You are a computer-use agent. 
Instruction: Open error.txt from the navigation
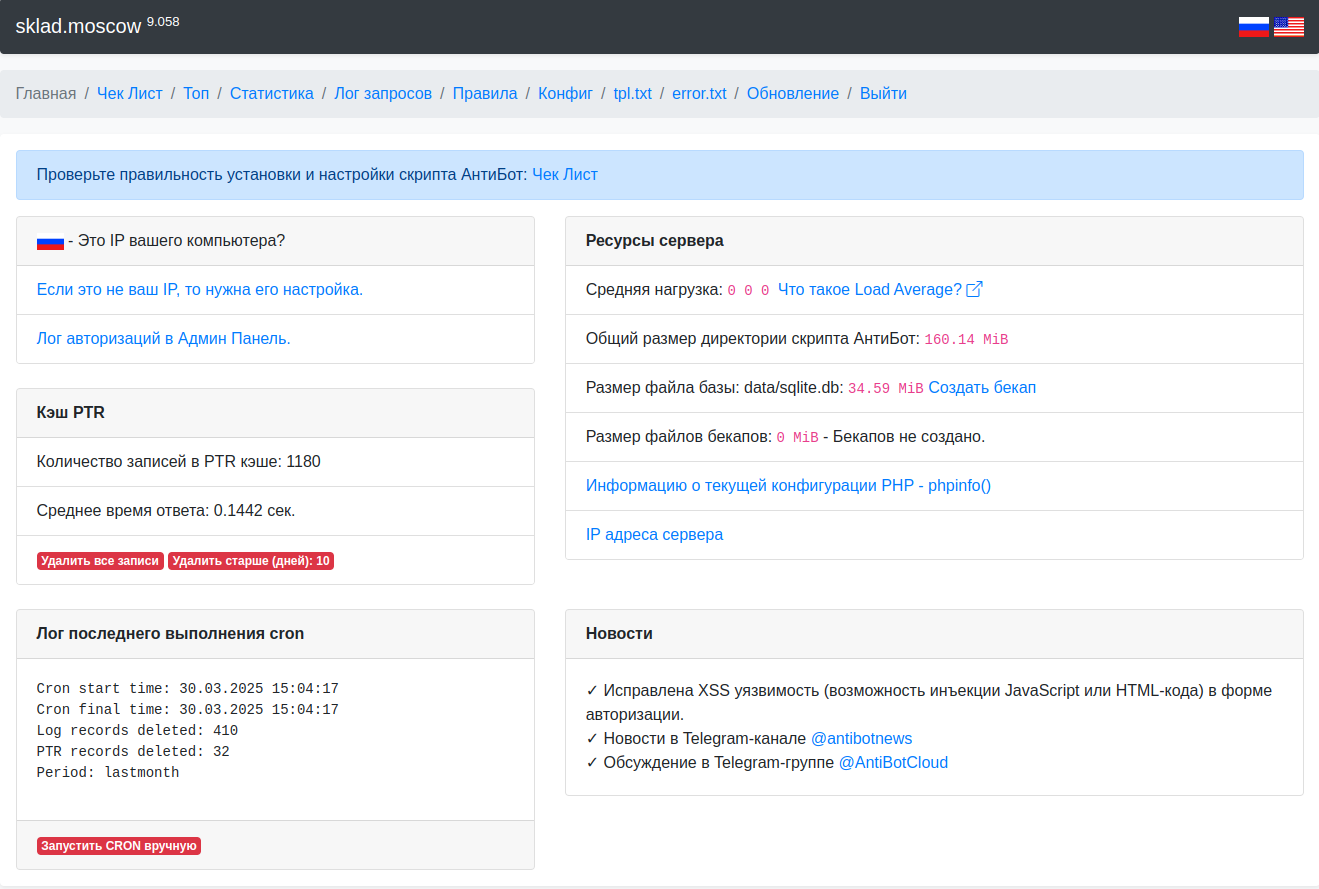pyautogui.click(x=699, y=94)
